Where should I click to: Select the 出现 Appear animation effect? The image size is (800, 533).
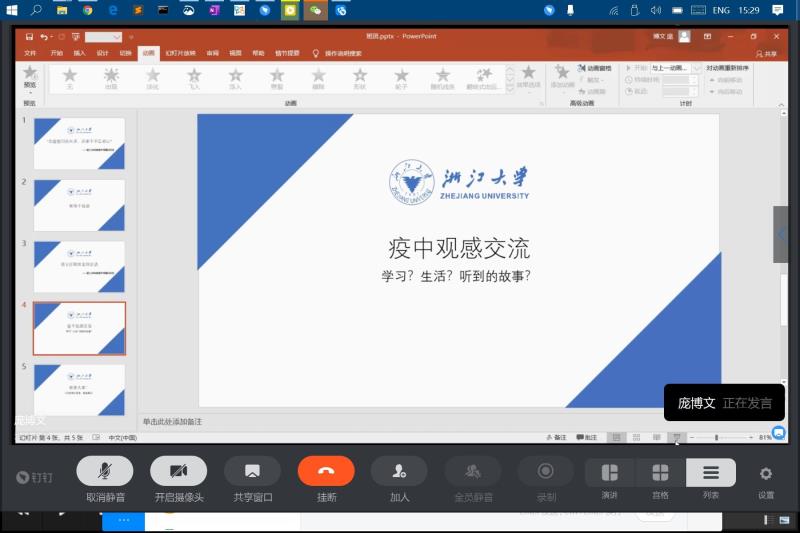point(111,79)
